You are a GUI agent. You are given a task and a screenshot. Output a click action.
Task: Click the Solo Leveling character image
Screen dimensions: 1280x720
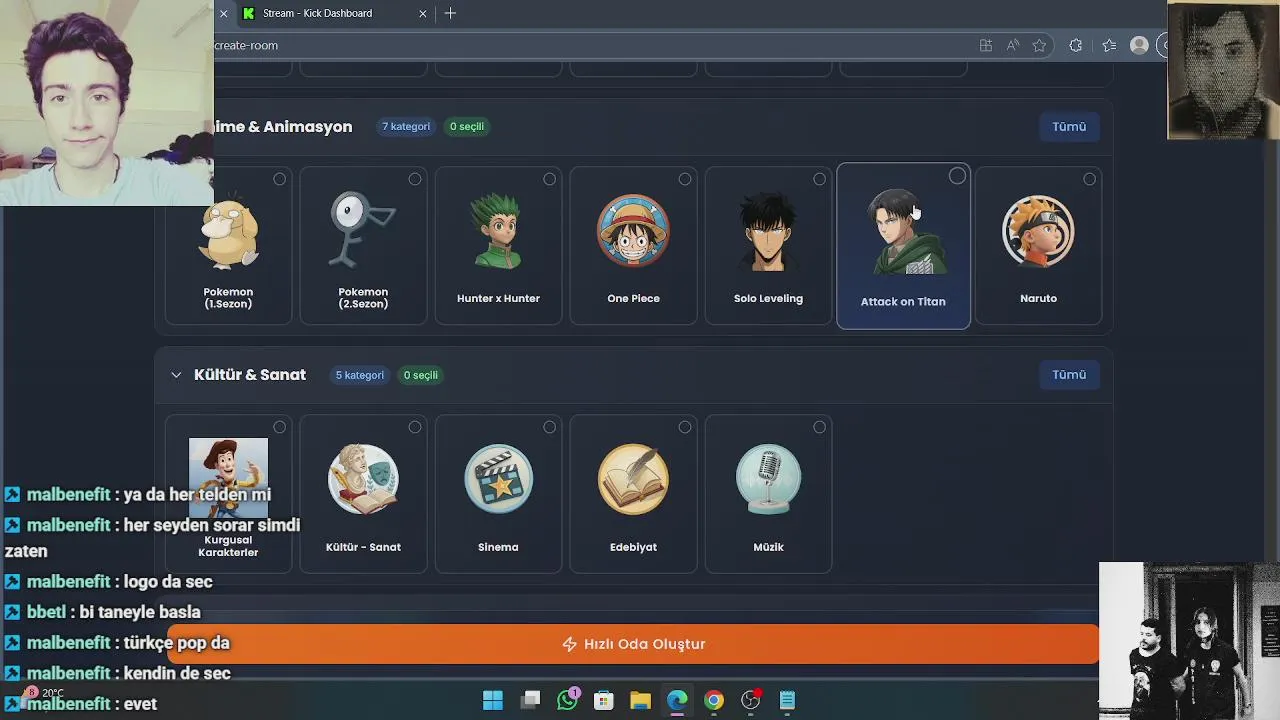tap(768, 232)
